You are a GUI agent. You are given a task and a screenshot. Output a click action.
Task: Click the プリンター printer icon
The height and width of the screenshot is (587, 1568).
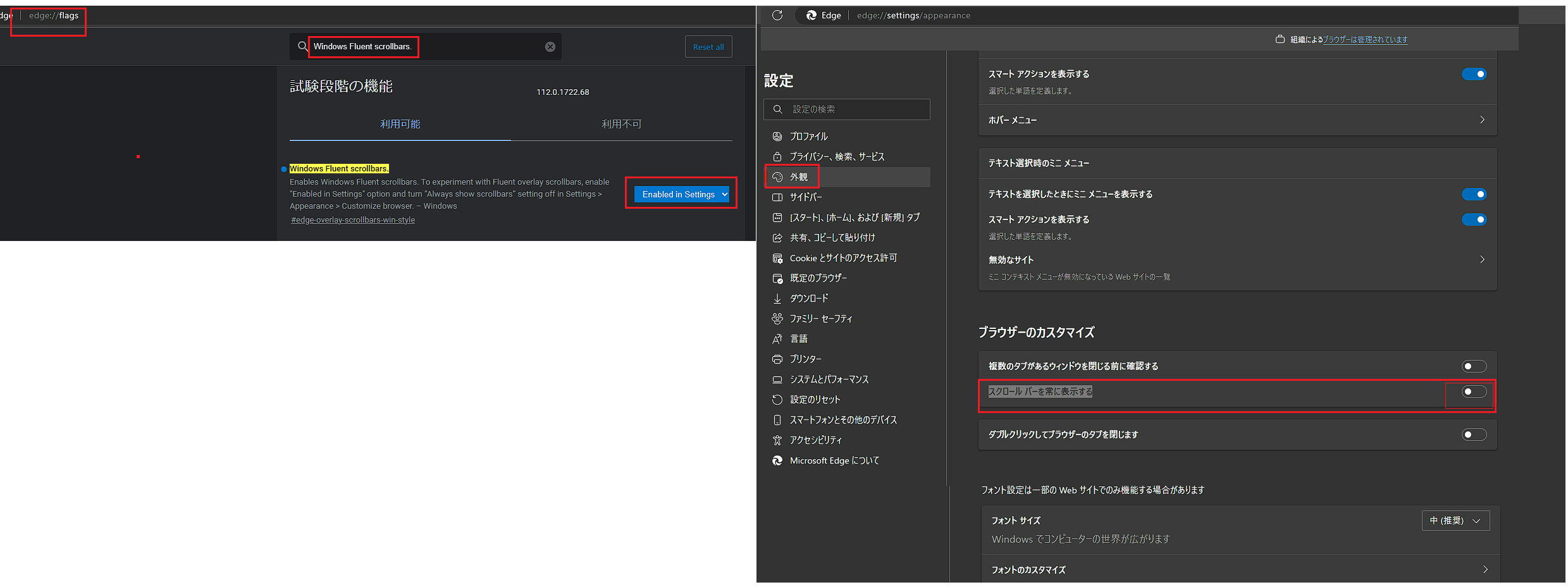(x=777, y=359)
